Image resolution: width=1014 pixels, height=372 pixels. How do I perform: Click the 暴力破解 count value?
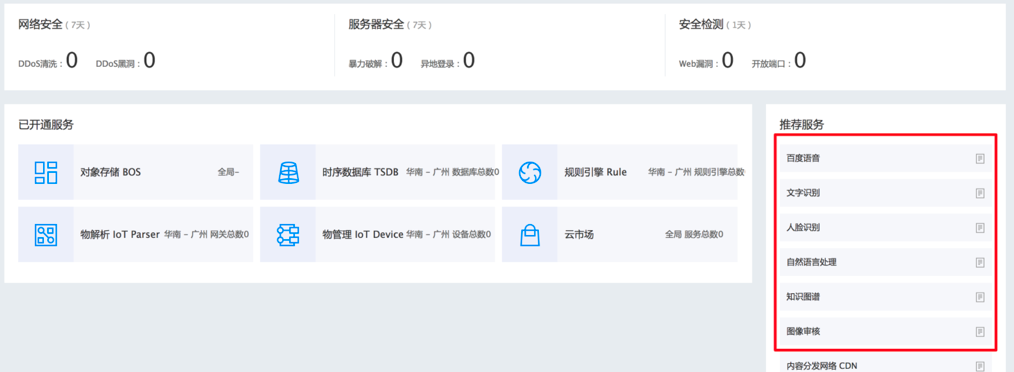(x=396, y=61)
